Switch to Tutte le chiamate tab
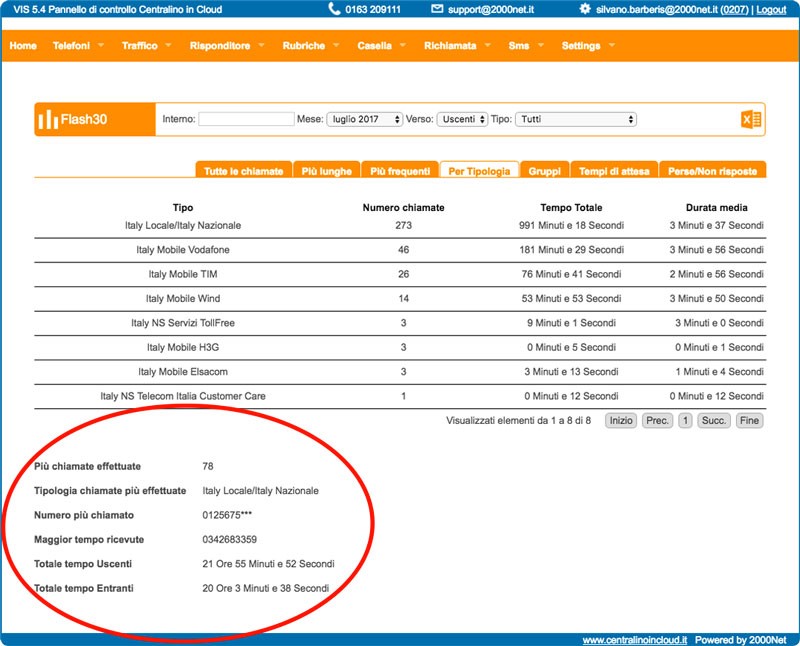This screenshot has width=800, height=646. (x=243, y=170)
